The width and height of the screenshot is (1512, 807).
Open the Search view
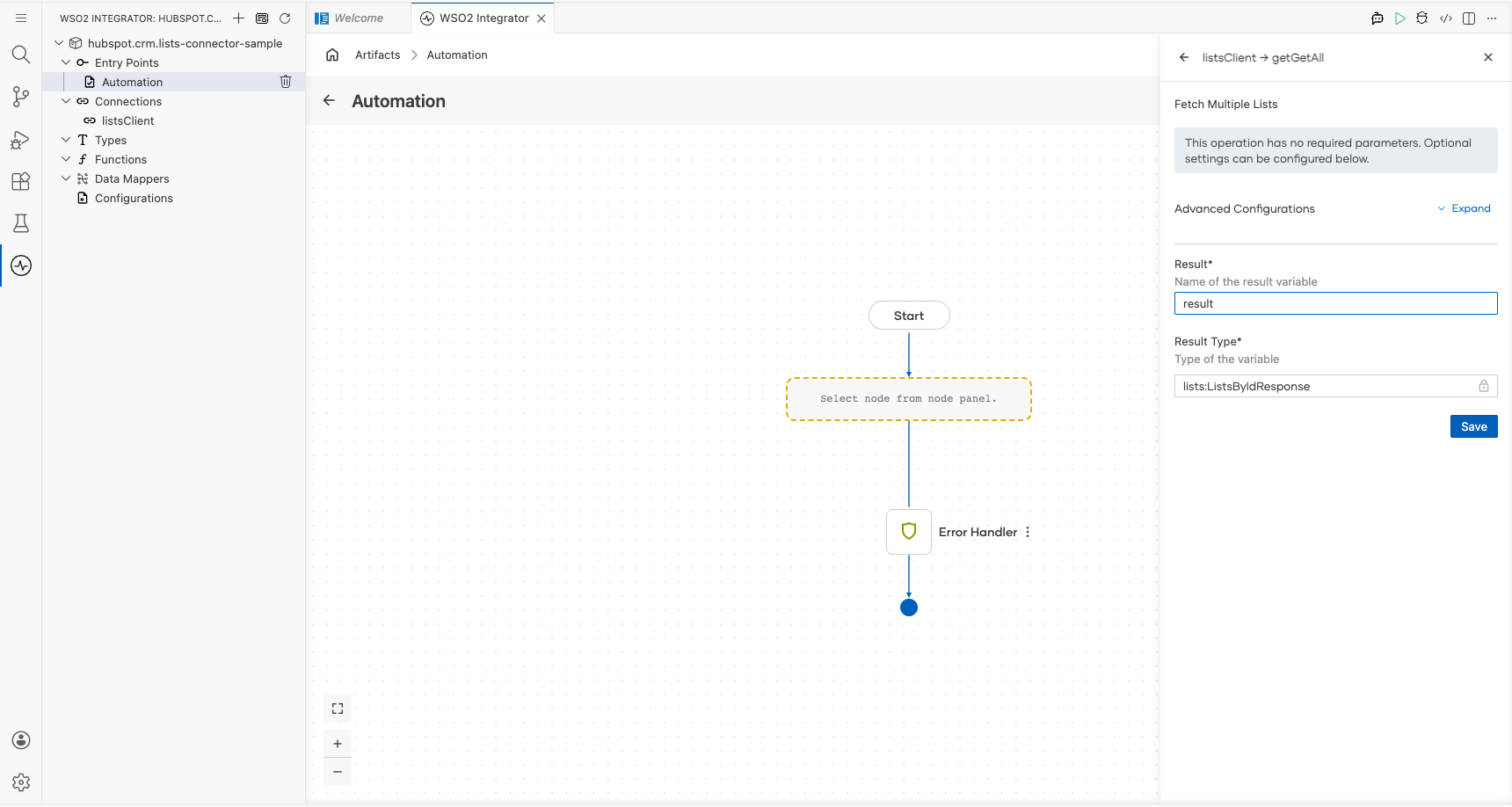click(x=21, y=55)
